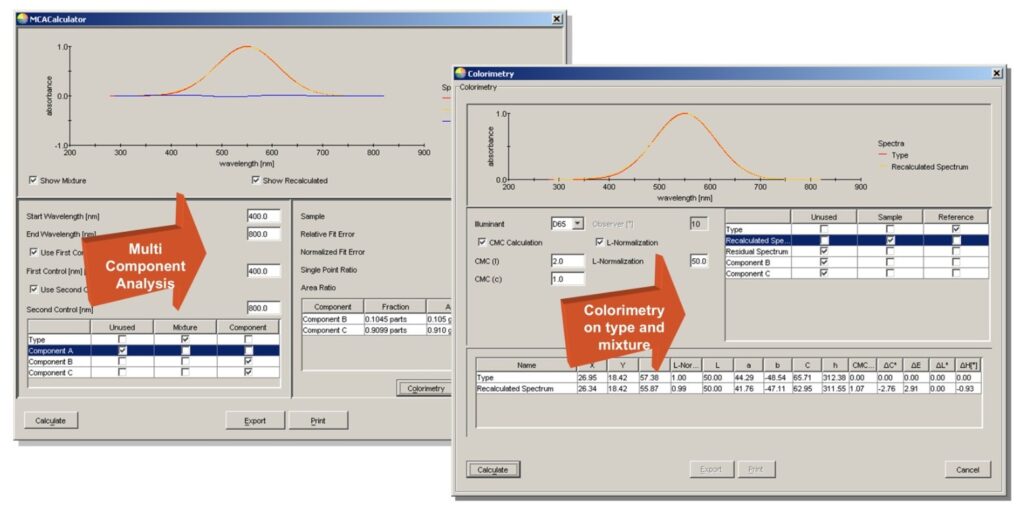Click the Reference column header

pos(956,217)
